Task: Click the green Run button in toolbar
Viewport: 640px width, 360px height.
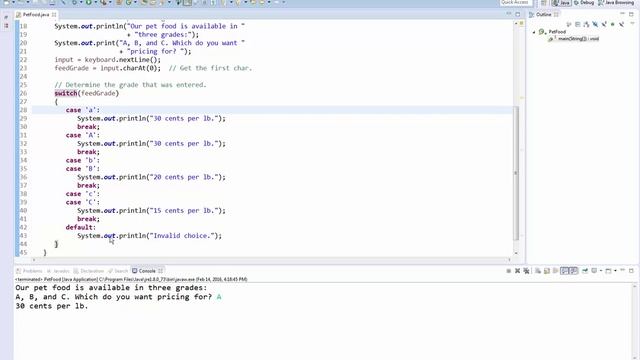Action: point(88,2)
